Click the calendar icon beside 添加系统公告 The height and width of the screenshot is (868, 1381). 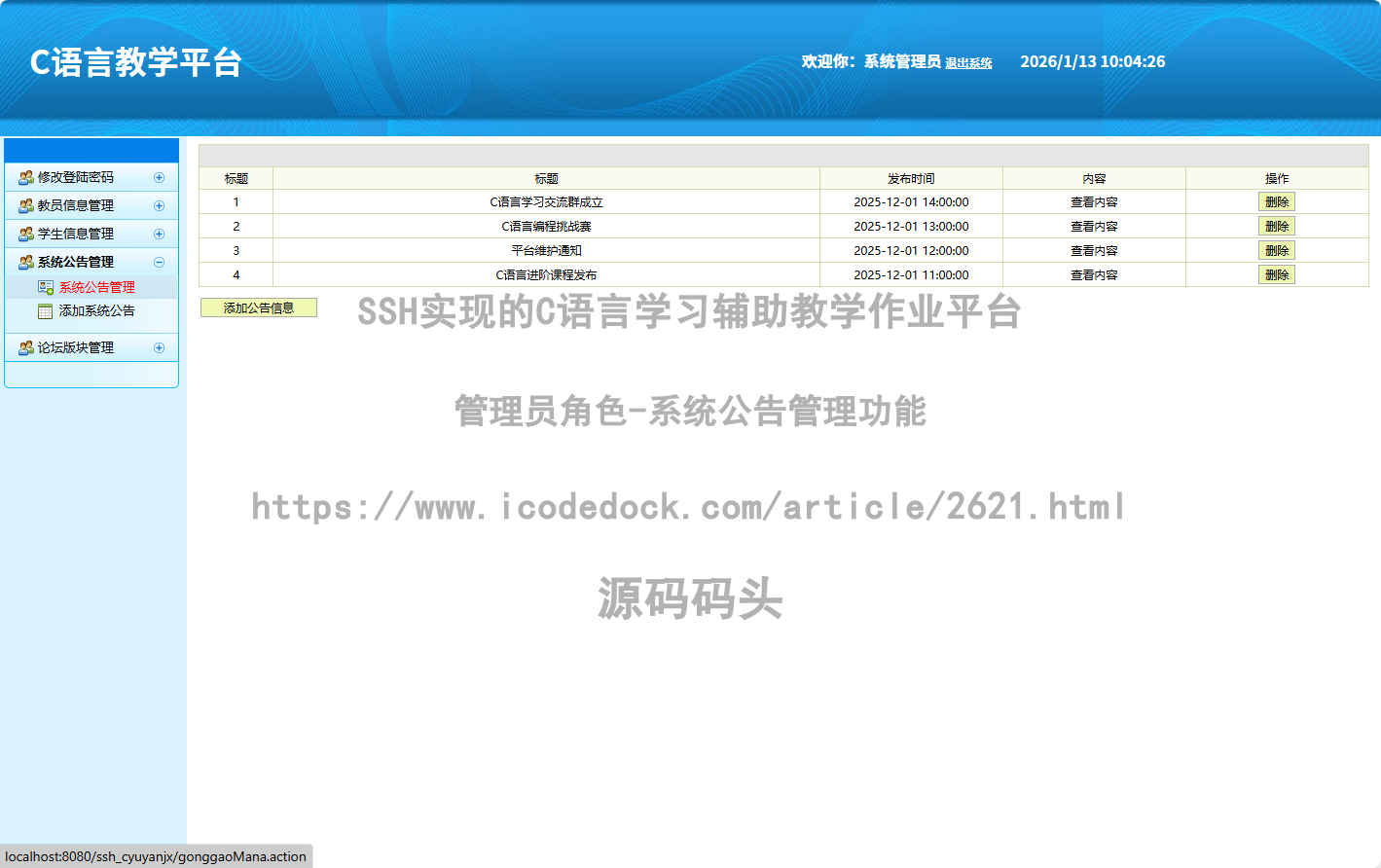(45, 310)
